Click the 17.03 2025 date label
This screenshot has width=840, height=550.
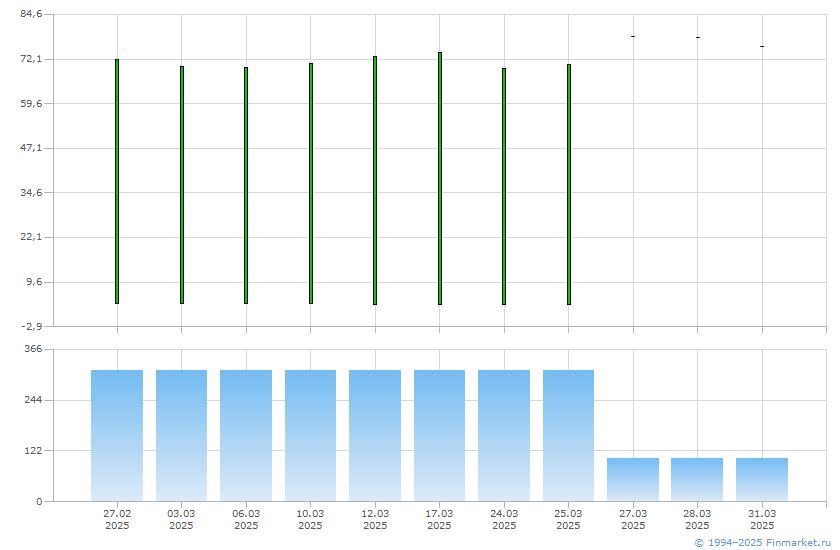point(439,519)
